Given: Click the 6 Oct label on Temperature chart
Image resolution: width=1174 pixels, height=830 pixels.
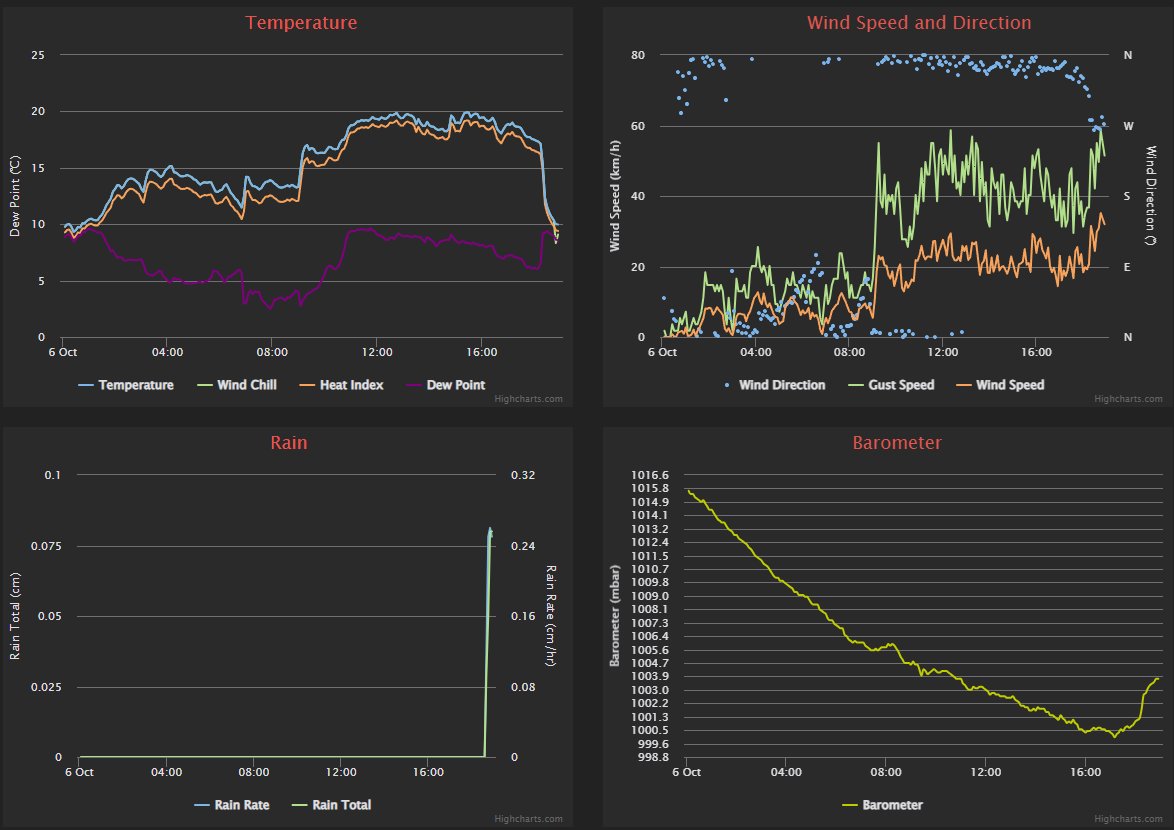Looking at the screenshot, I should point(63,352).
